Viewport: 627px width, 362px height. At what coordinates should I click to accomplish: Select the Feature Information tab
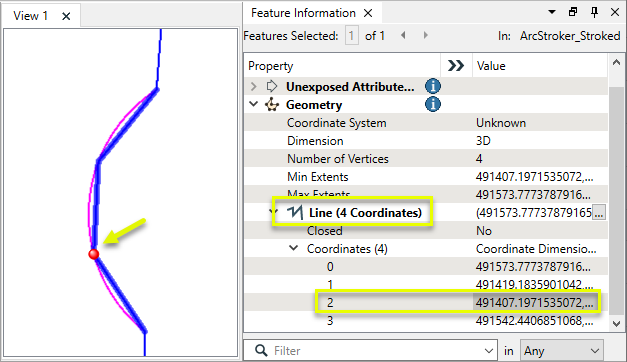[x=303, y=13]
